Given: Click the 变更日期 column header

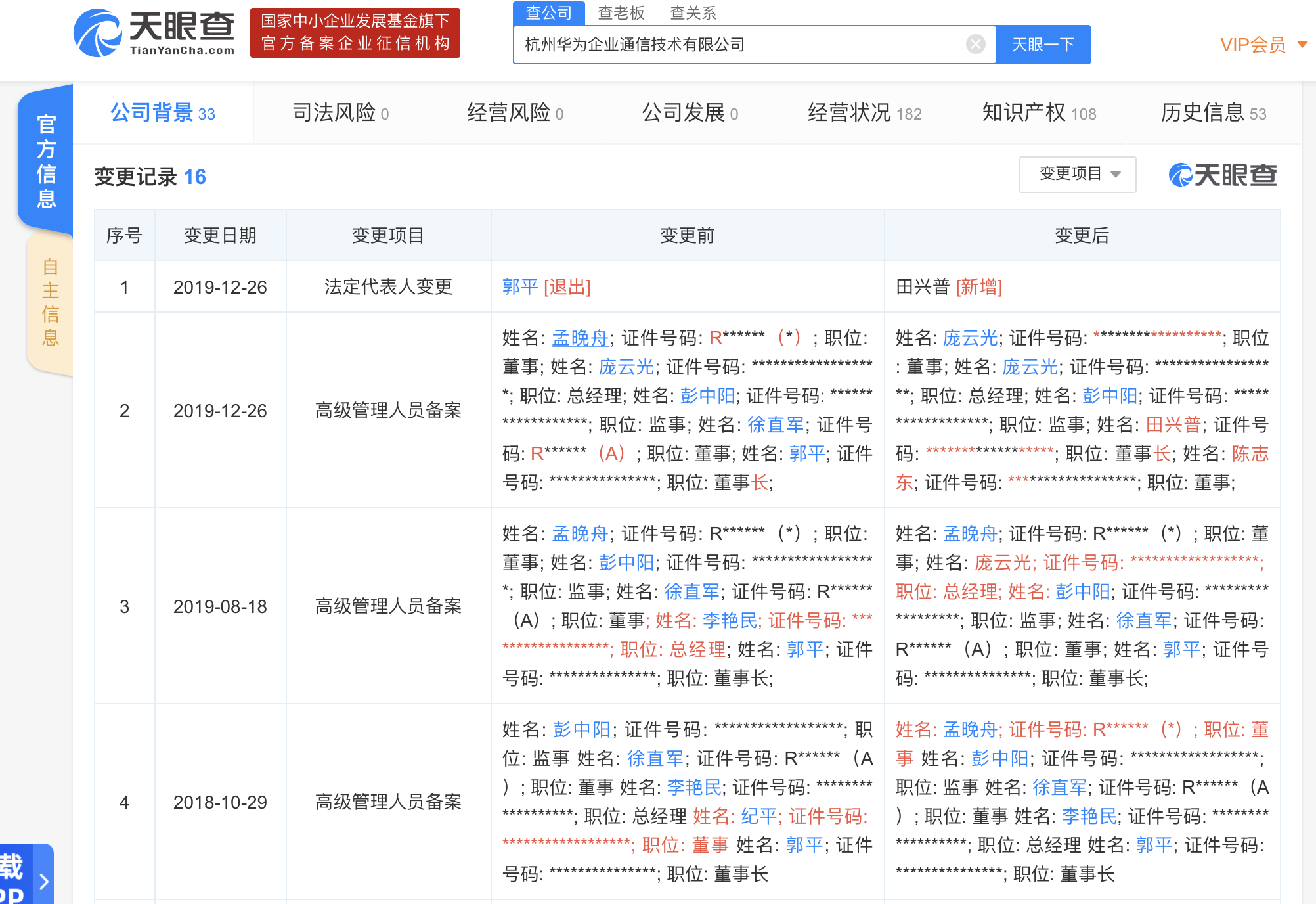Looking at the screenshot, I should point(220,235).
